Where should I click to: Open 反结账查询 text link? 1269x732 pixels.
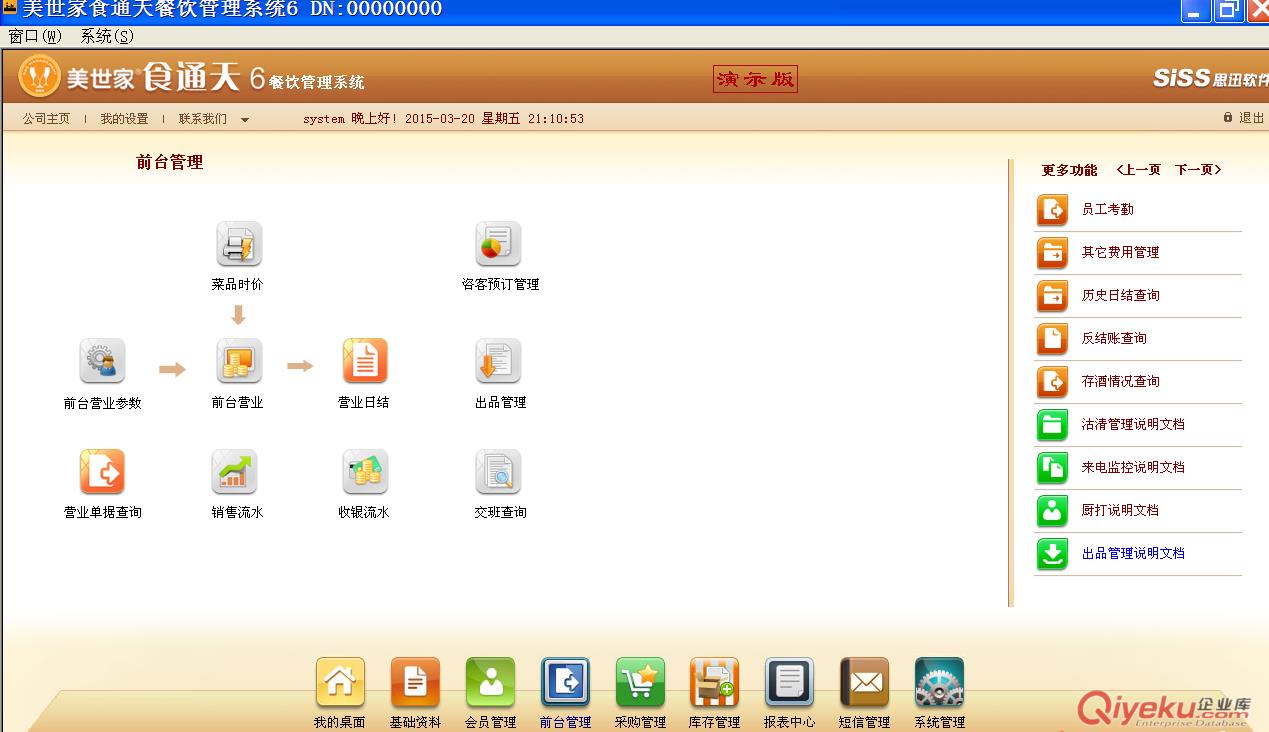point(1114,339)
